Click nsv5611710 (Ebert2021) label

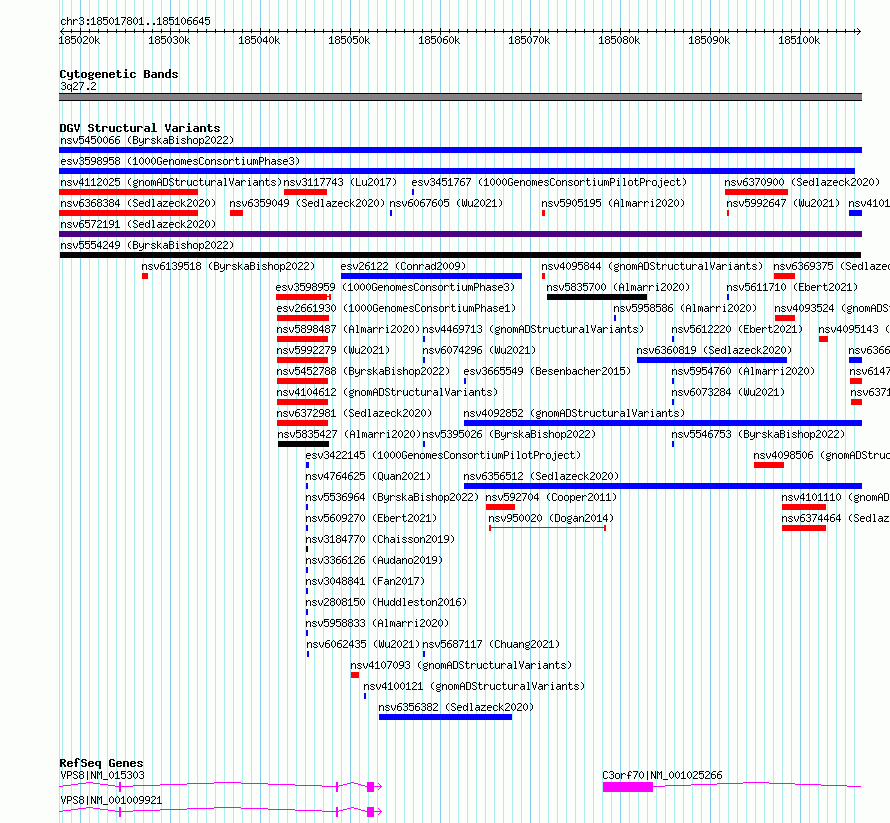click(x=792, y=287)
